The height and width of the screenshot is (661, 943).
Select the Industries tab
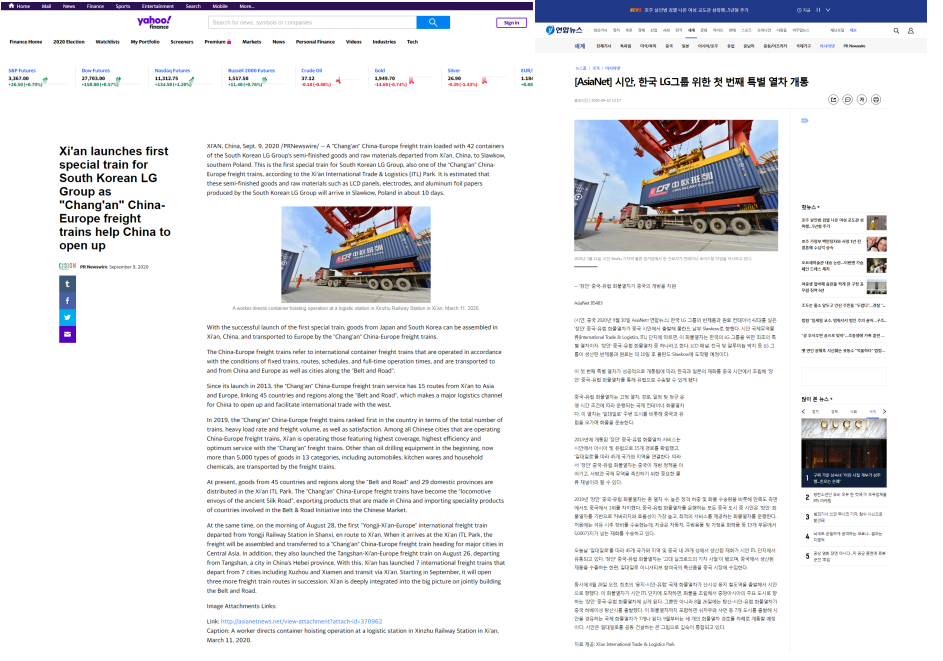(x=384, y=42)
